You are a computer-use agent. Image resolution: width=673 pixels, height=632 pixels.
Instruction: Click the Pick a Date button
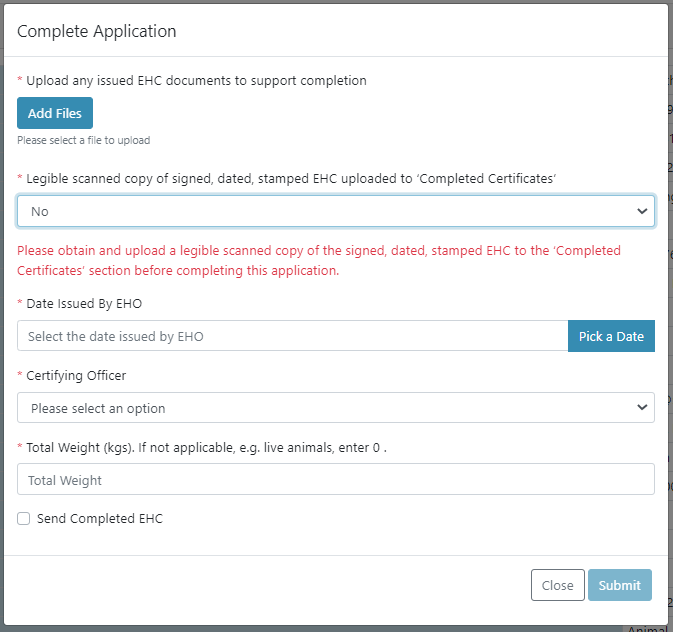(611, 336)
